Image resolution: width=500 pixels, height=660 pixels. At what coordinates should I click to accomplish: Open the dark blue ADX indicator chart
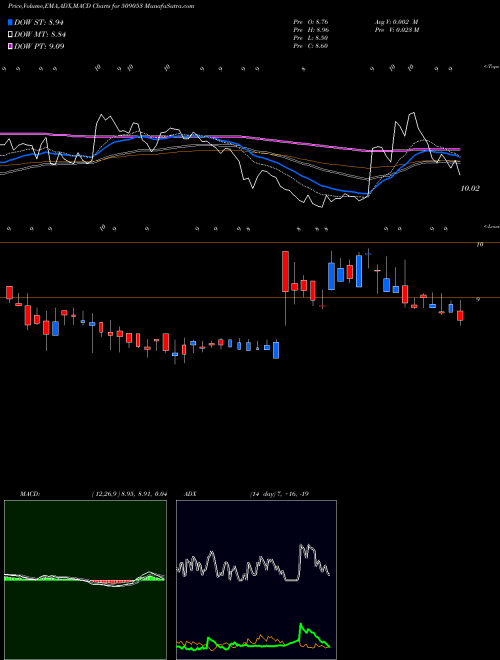click(x=256, y=580)
